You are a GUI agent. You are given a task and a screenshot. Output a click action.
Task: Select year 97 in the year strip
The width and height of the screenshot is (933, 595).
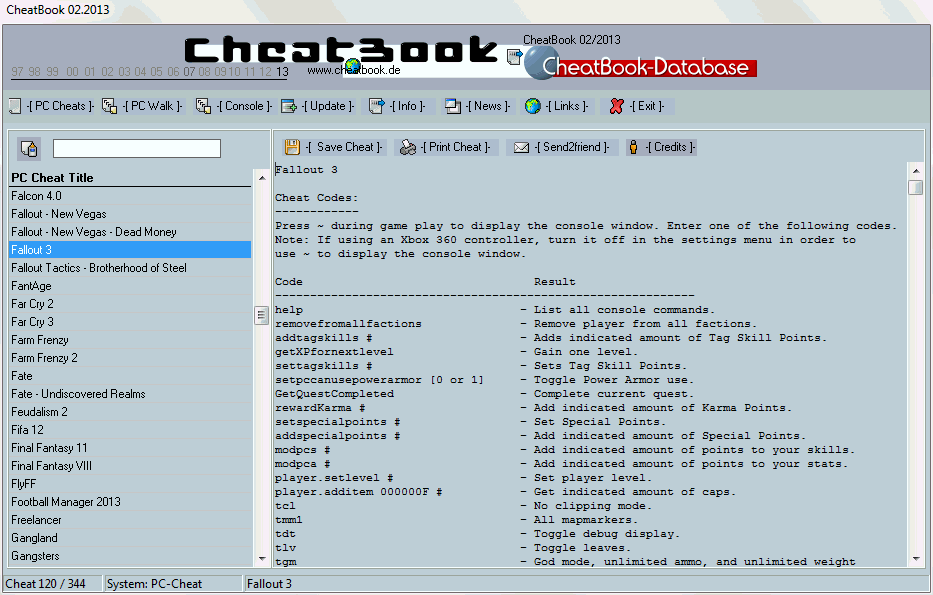17,72
